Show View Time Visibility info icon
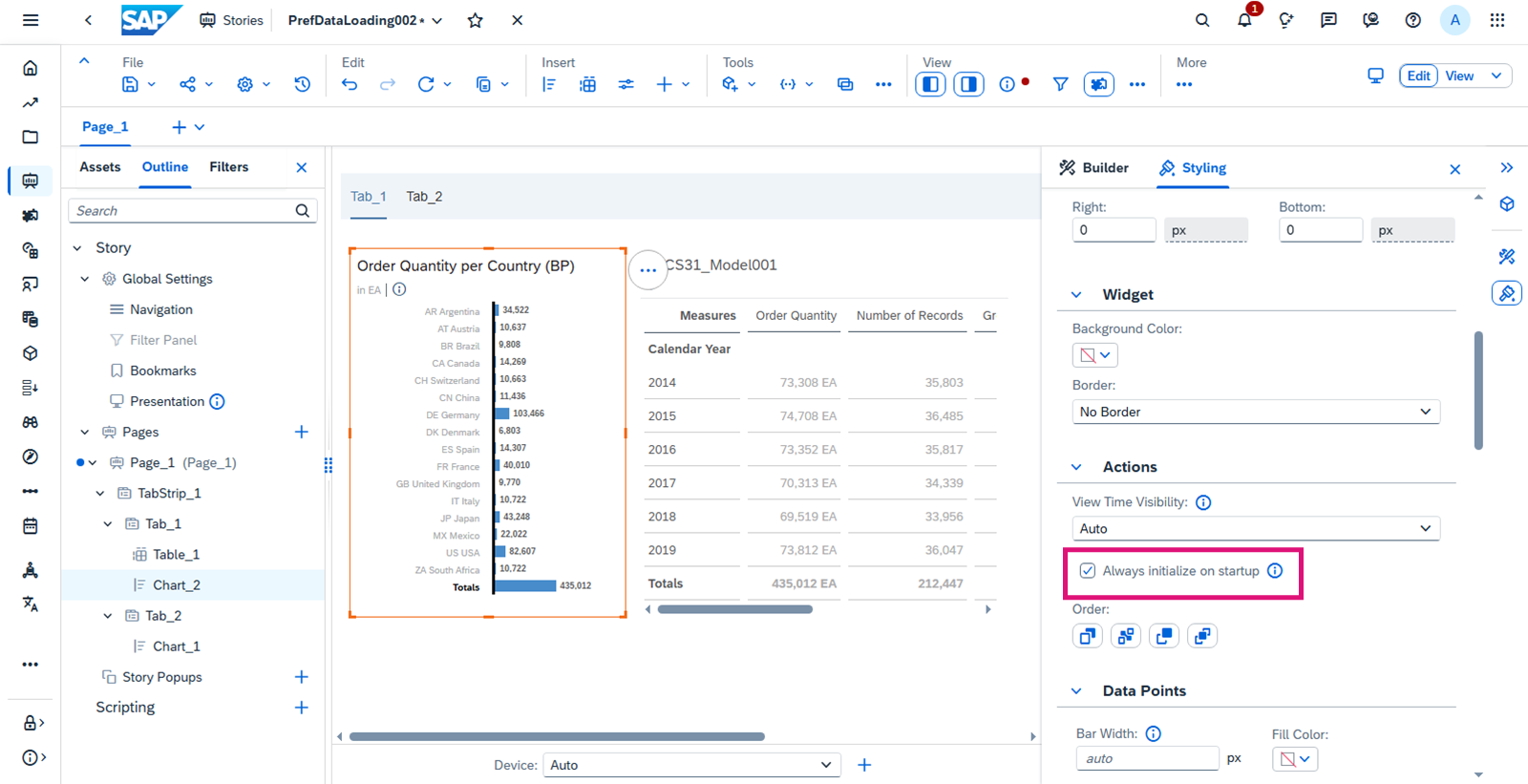 coord(1203,502)
